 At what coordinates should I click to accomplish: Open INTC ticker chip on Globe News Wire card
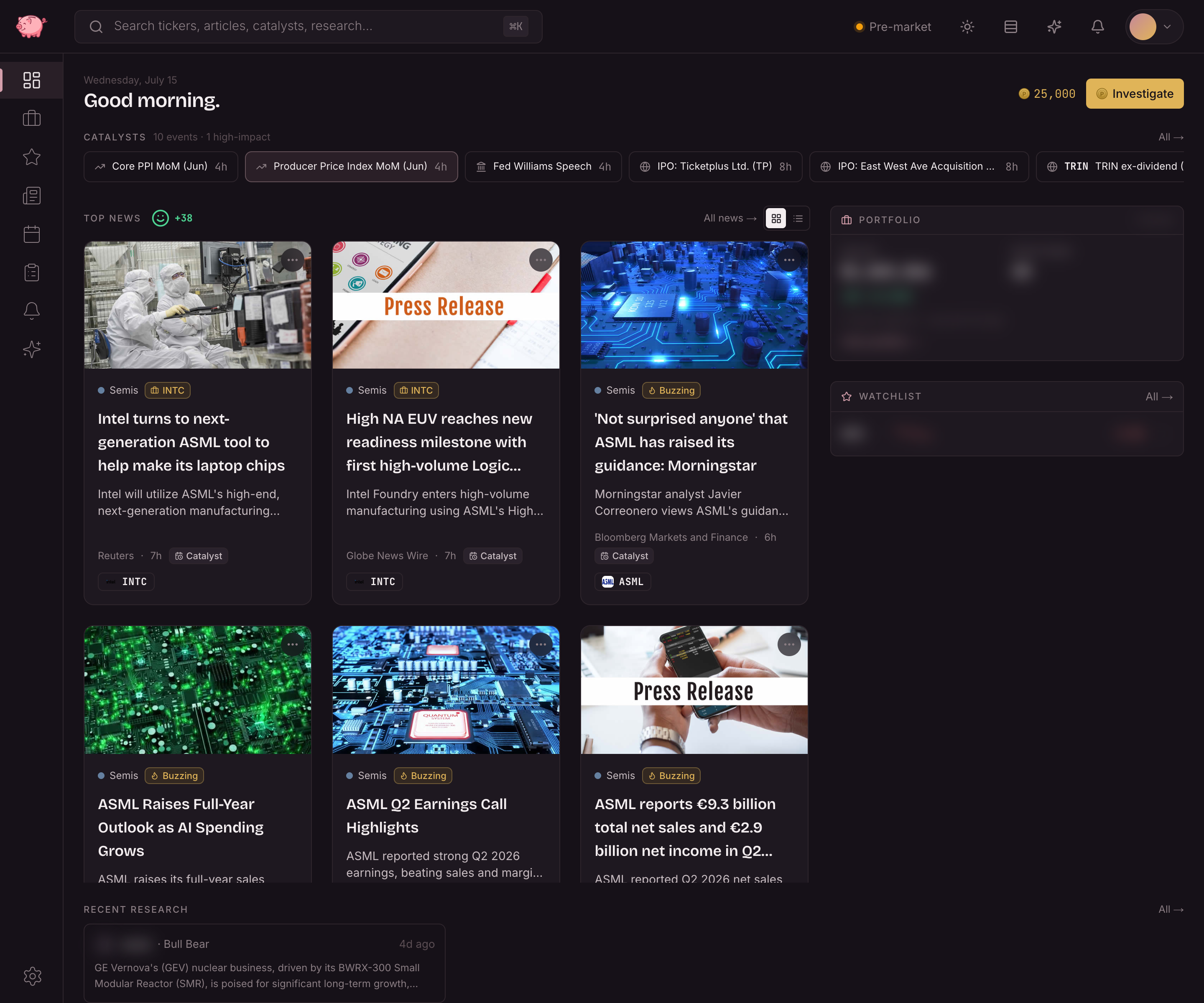click(375, 582)
